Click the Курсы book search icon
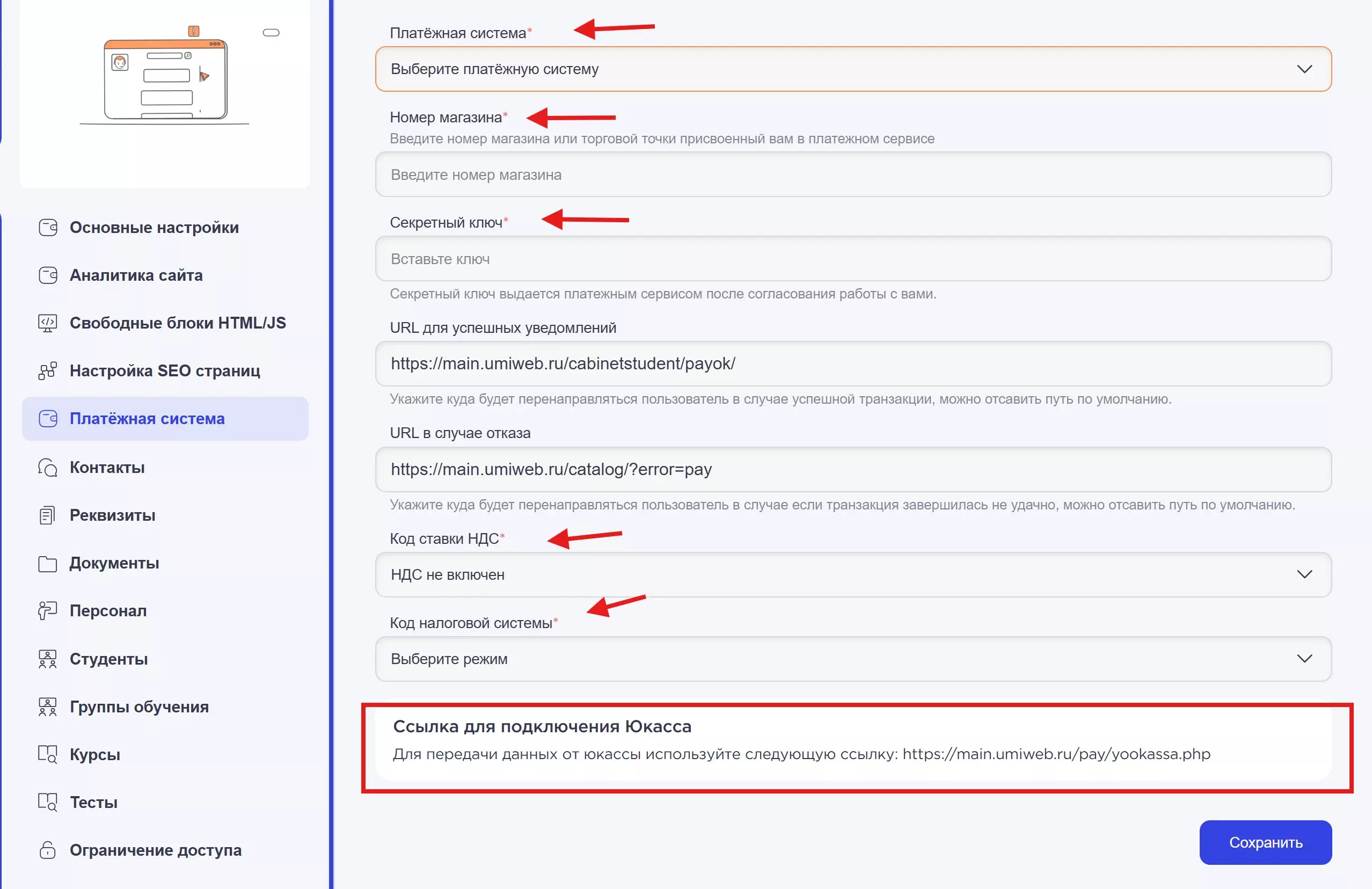Image resolution: width=1372 pixels, height=889 pixels. click(48, 754)
